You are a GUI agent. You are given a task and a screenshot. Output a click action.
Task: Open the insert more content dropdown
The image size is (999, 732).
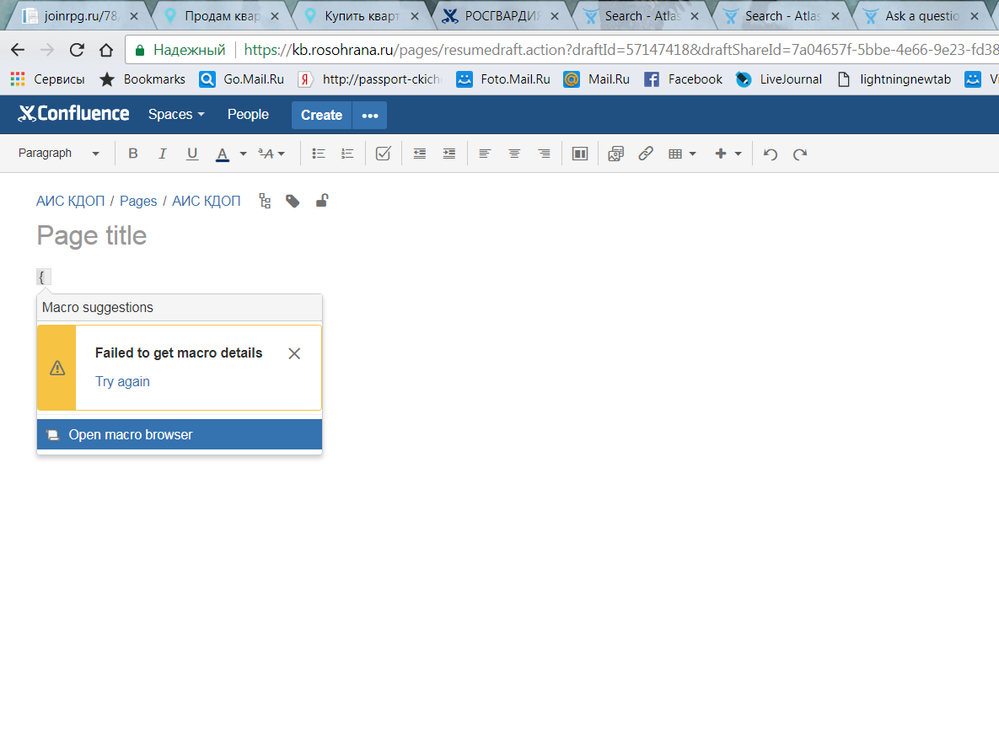click(728, 154)
